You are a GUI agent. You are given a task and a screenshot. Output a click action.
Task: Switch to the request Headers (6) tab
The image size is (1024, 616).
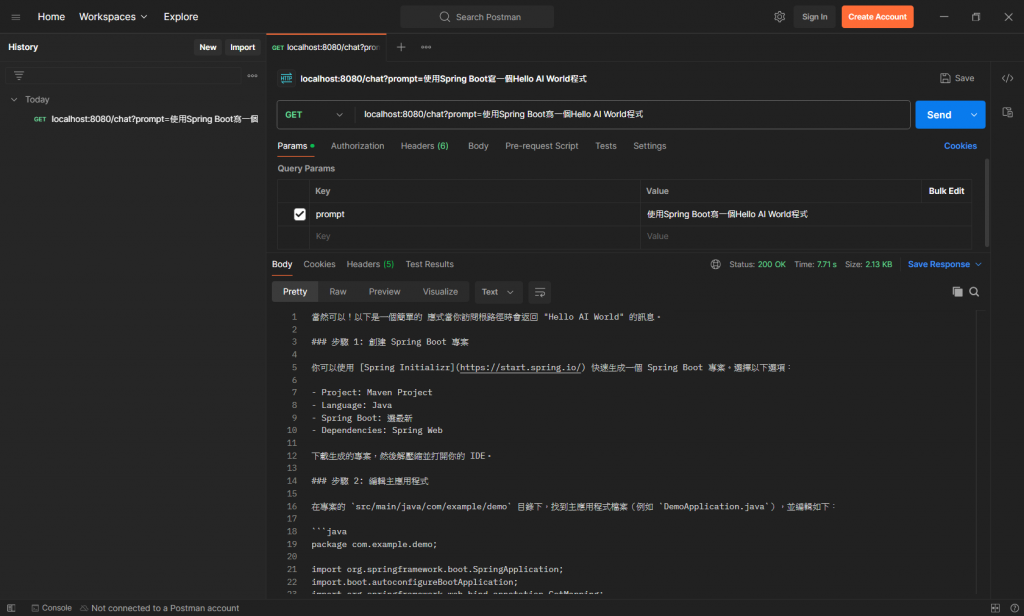pyautogui.click(x=424, y=146)
